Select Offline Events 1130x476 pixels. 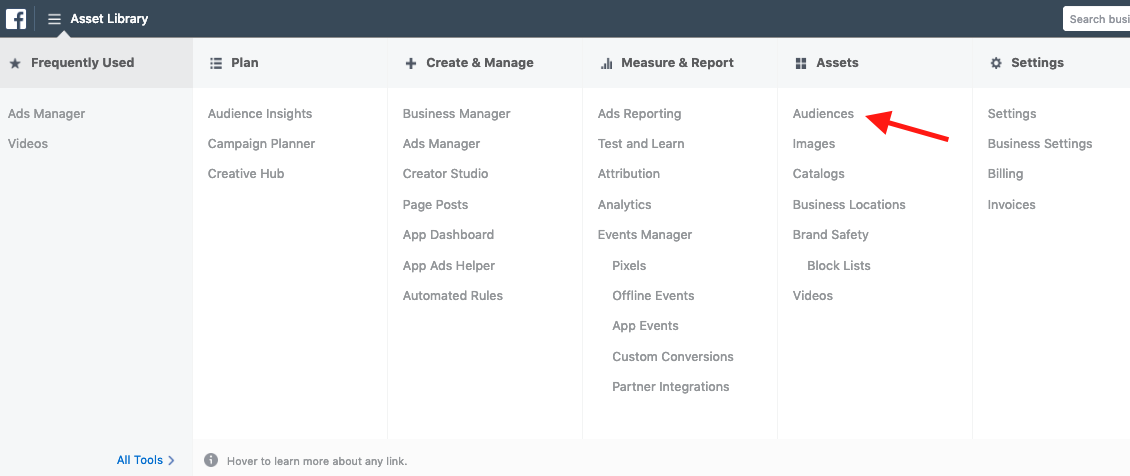tap(653, 295)
